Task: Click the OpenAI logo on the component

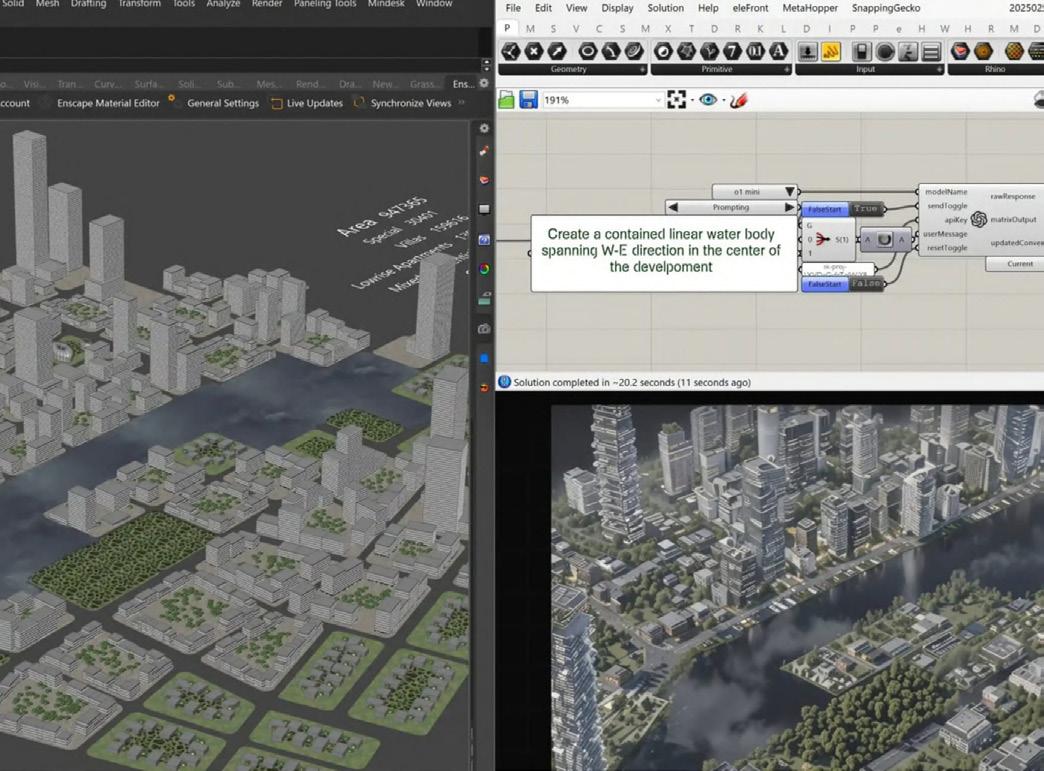Action: click(979, 220)
